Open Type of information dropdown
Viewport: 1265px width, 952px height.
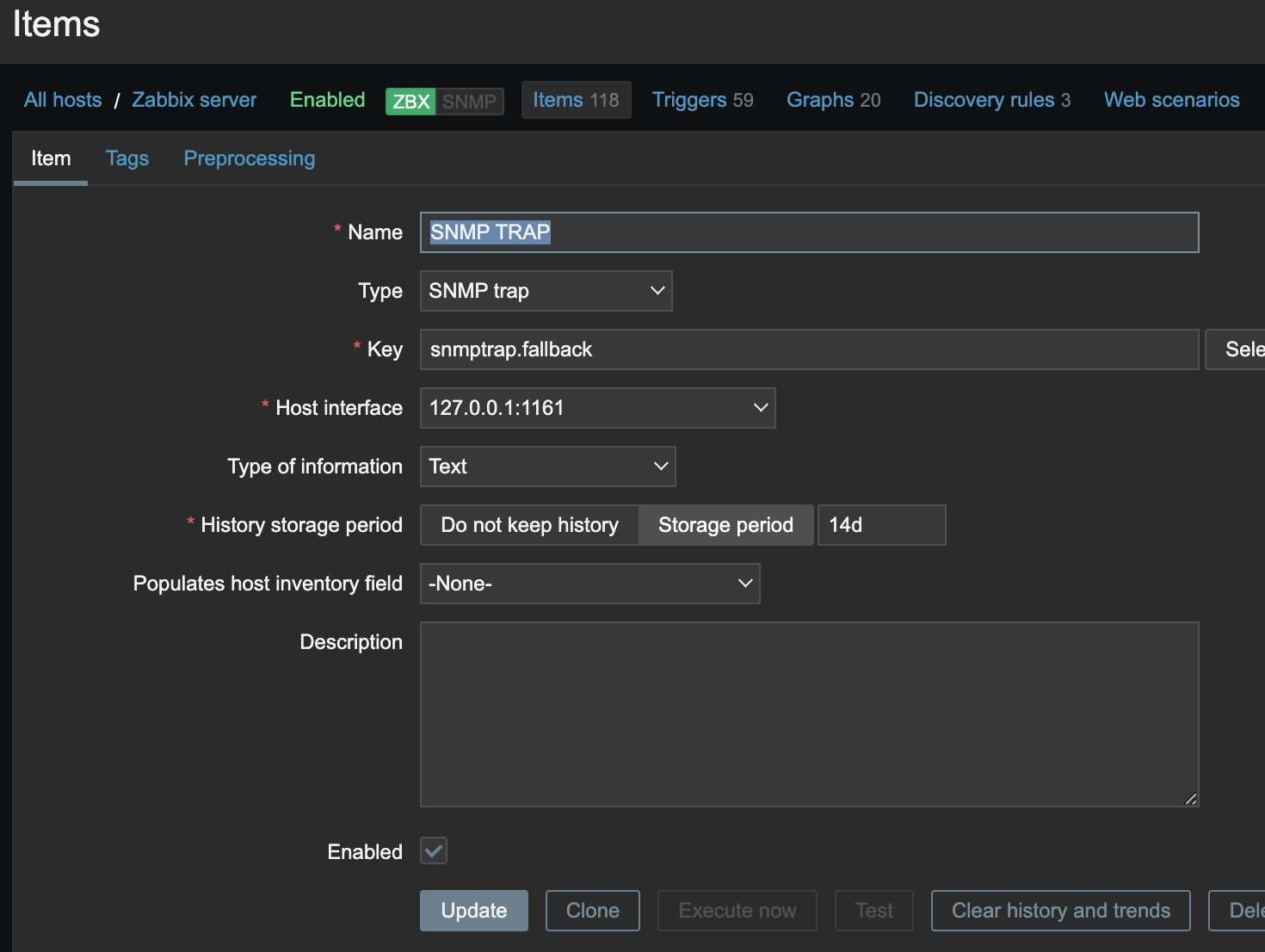click(547, 467)
